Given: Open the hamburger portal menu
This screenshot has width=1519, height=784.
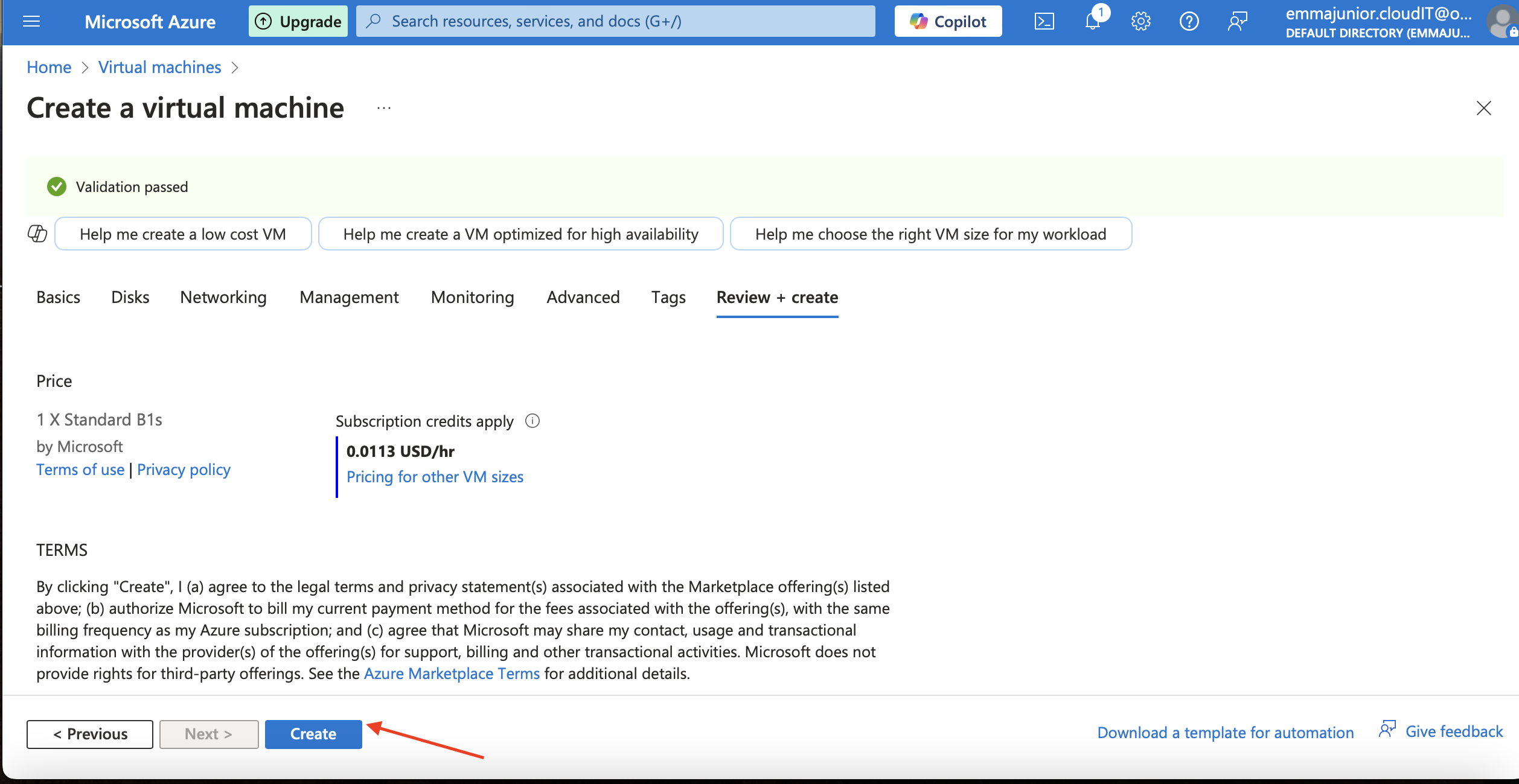Looking at the screenshot, I should [31, 22].
